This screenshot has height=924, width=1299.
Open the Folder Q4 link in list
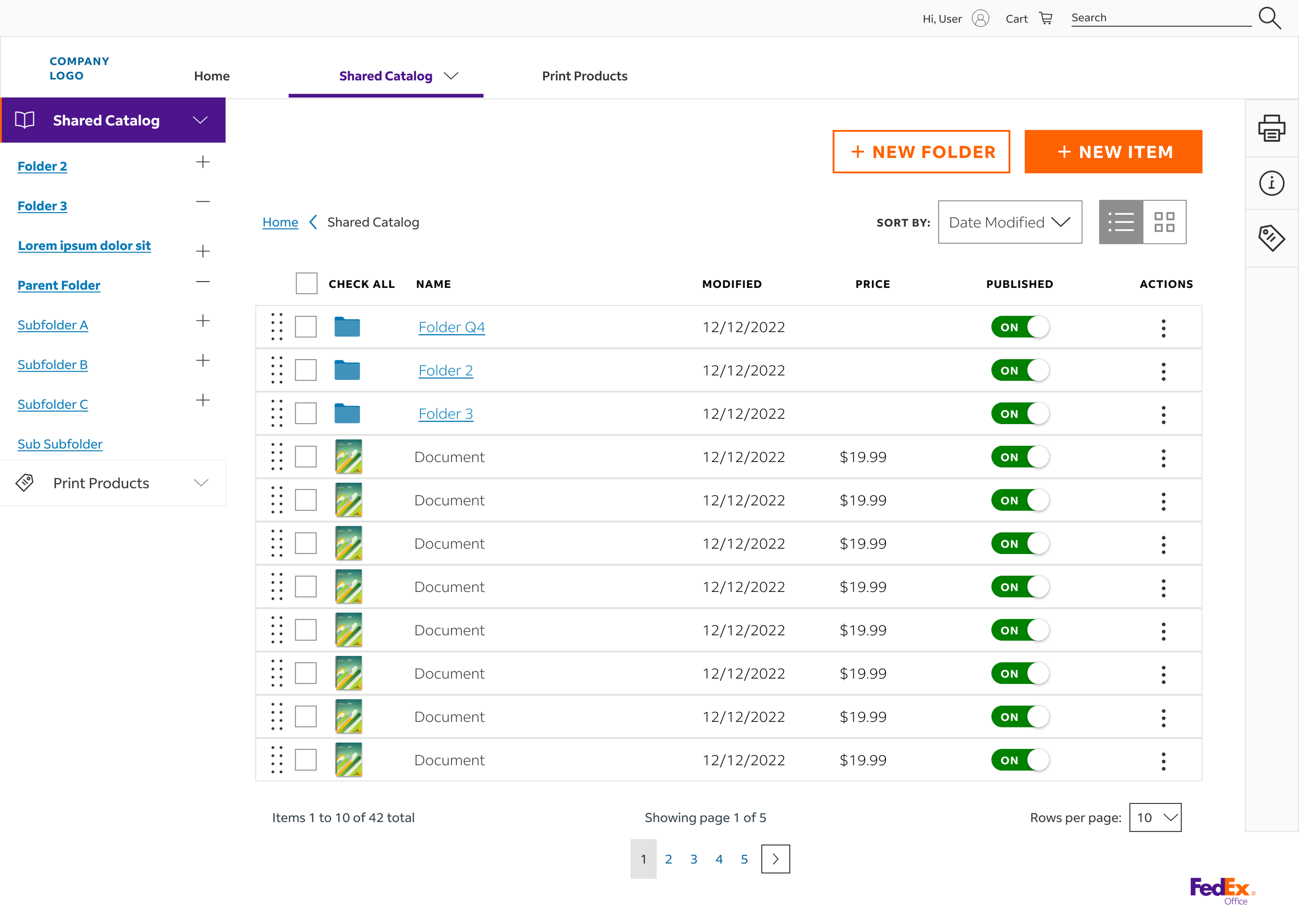pyautogui.click(x=451, y=327)
